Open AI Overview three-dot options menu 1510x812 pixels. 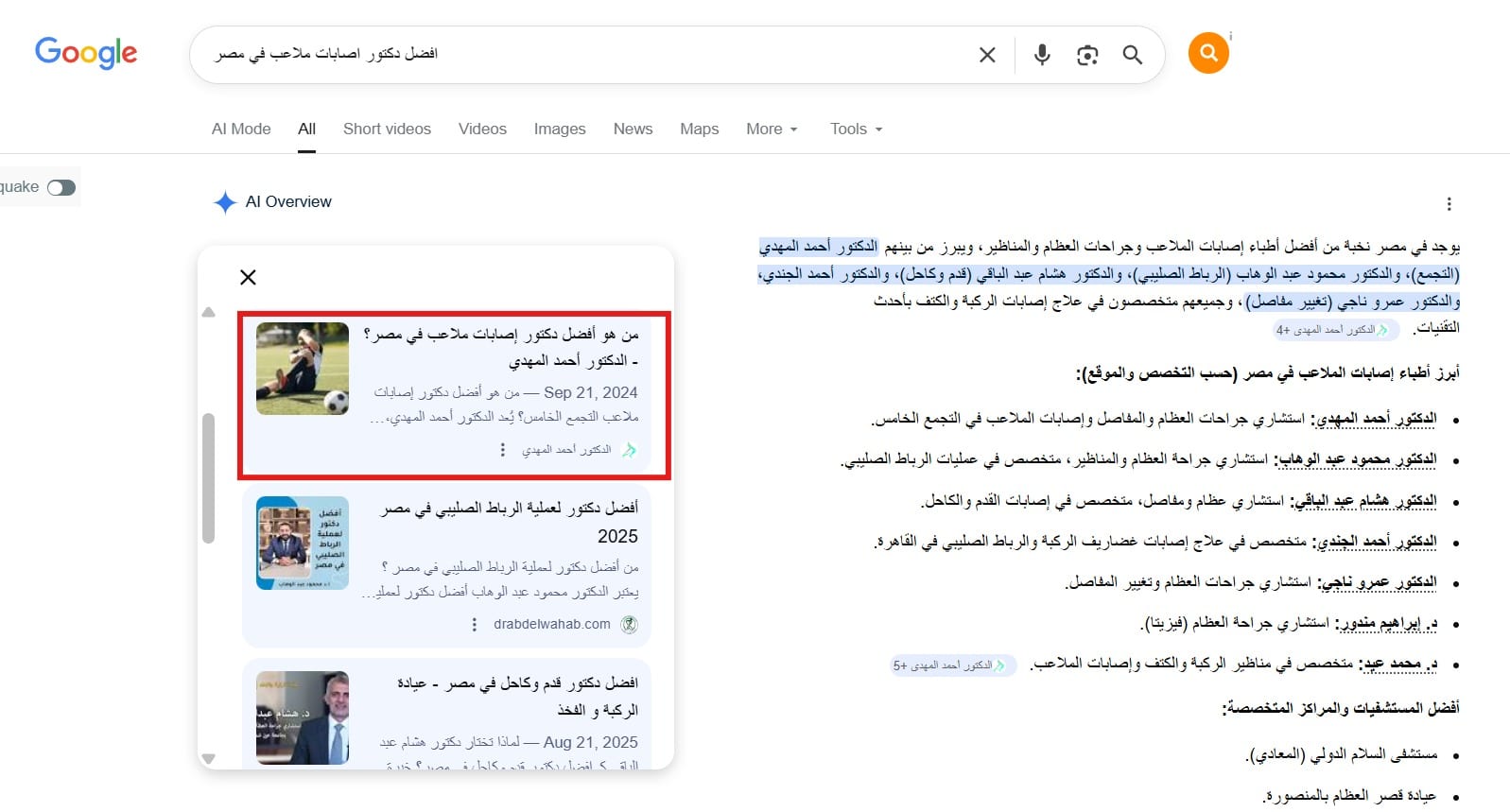[x=1449, y=203]
